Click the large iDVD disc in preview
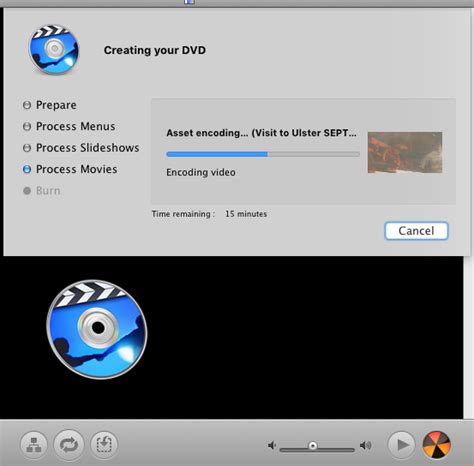The width and height of the screenshot is (474, 466). tap(97, 329)
